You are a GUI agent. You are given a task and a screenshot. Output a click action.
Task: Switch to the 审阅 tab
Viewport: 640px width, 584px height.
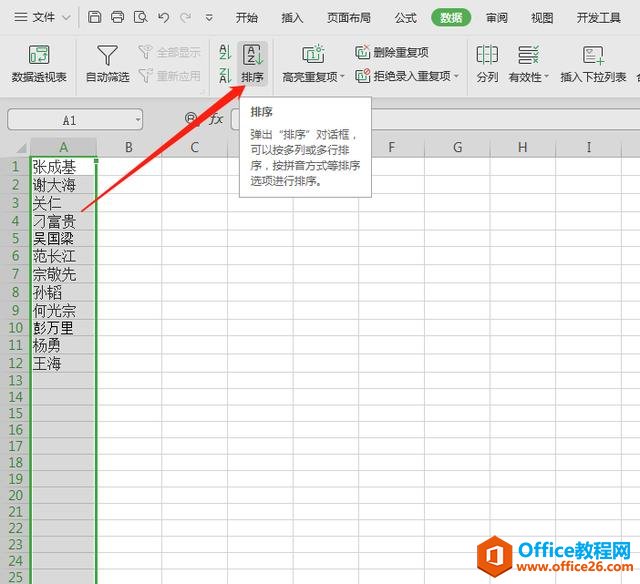tap(497, 18)
